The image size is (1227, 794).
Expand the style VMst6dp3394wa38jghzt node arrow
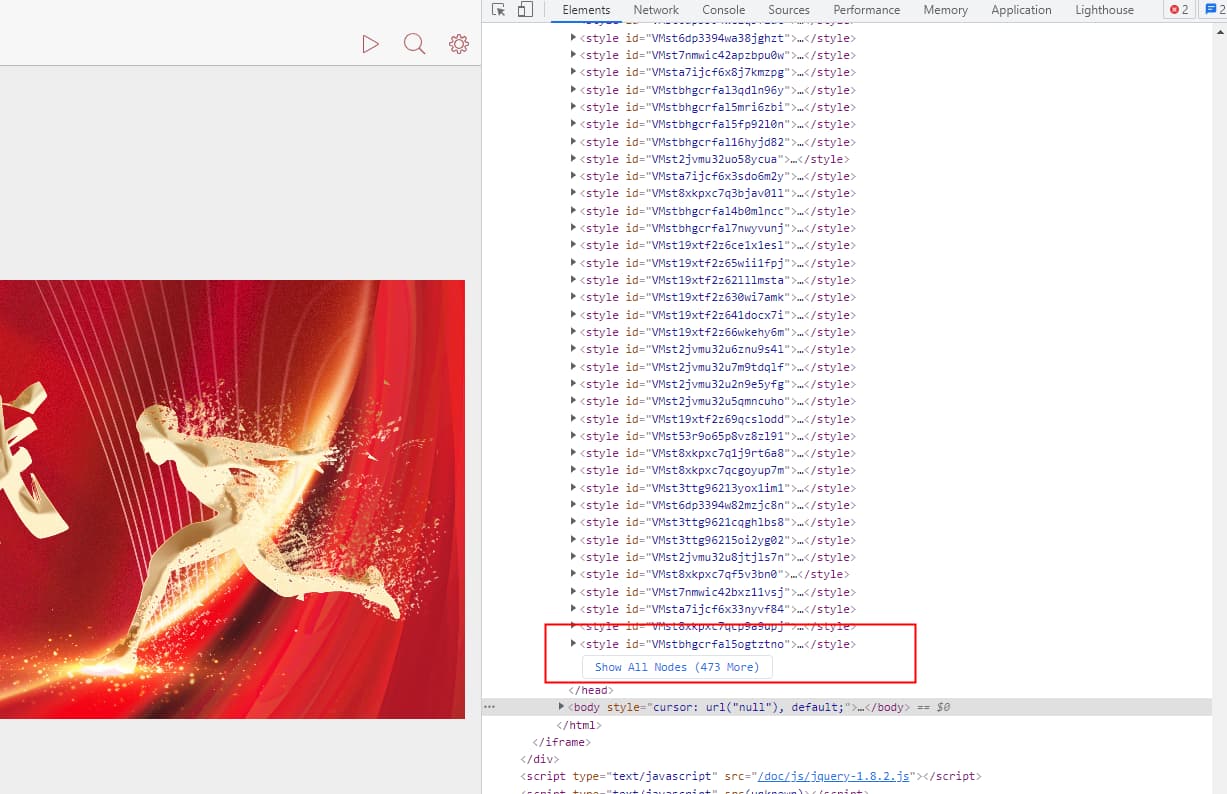point(573,38)
